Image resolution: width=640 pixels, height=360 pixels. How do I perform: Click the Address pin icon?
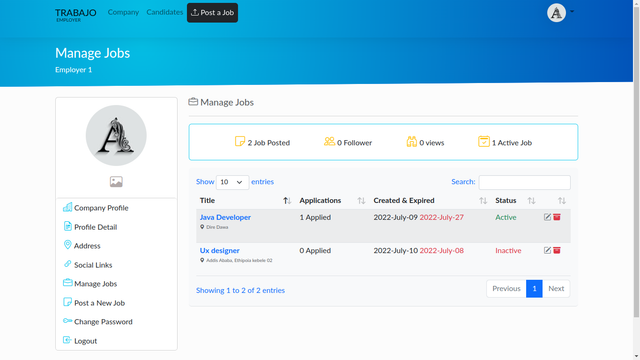tap(68, 245)
